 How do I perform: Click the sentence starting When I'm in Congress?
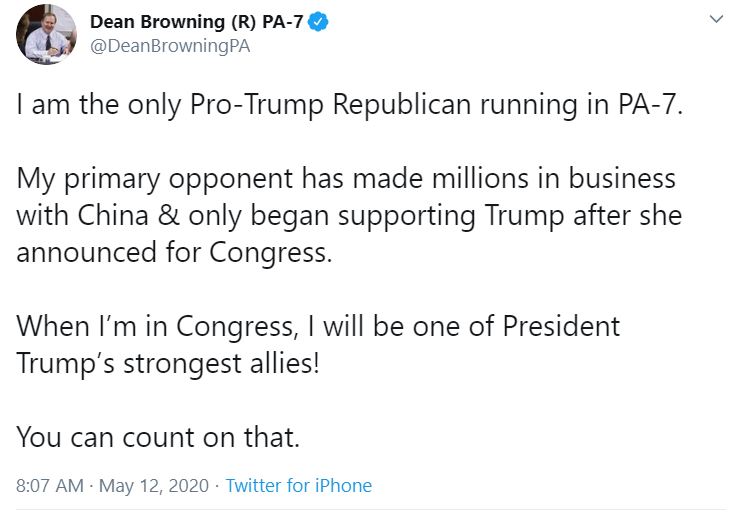[317, 326]
